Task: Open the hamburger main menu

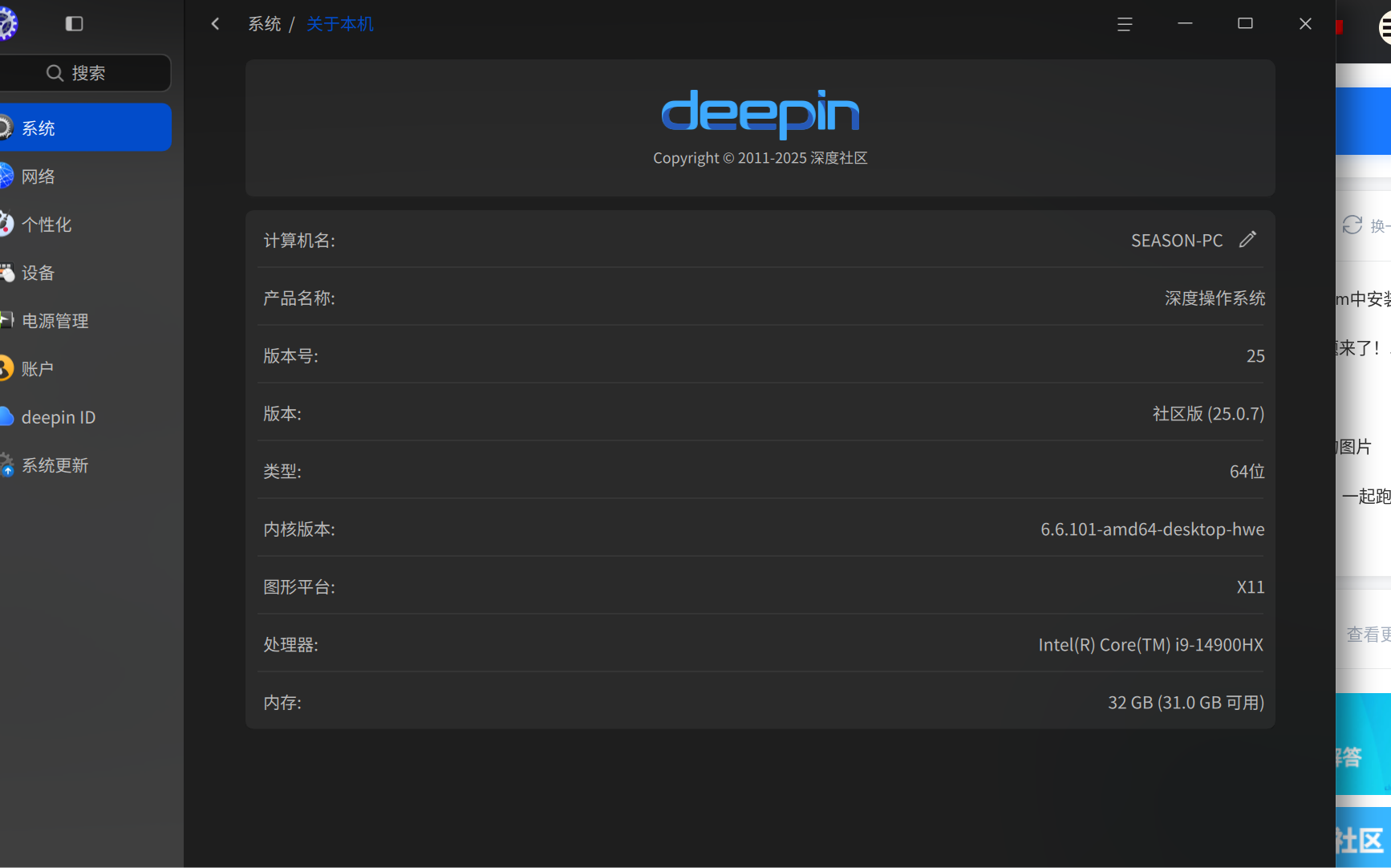Action: coord(1125,24)
